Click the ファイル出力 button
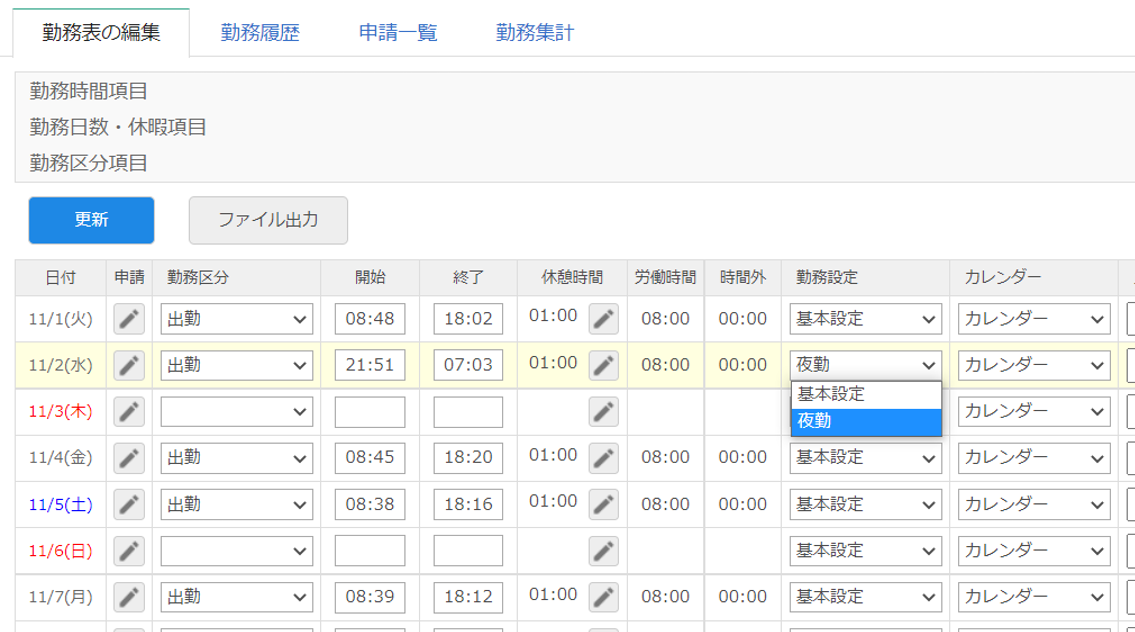 click(x=268, y=221)
